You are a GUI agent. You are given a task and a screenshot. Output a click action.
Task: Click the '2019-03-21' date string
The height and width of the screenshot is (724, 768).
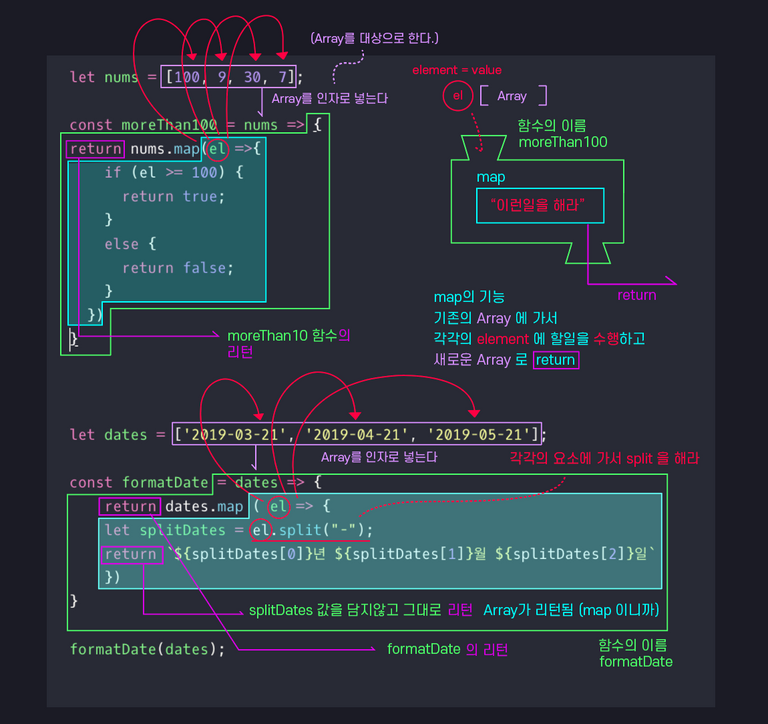(234, 435)
